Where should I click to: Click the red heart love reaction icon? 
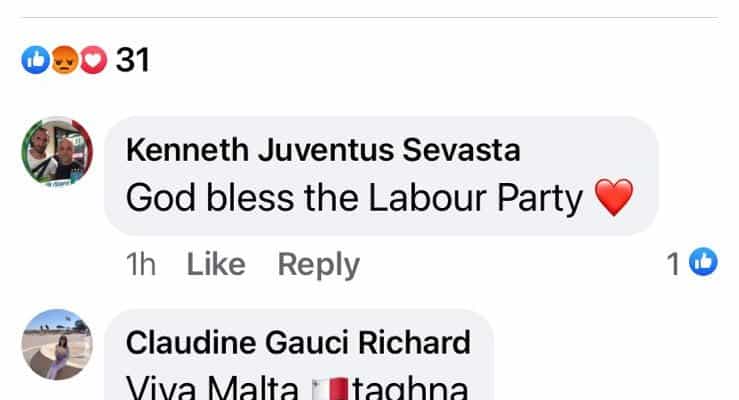click(x=93, y=60)
